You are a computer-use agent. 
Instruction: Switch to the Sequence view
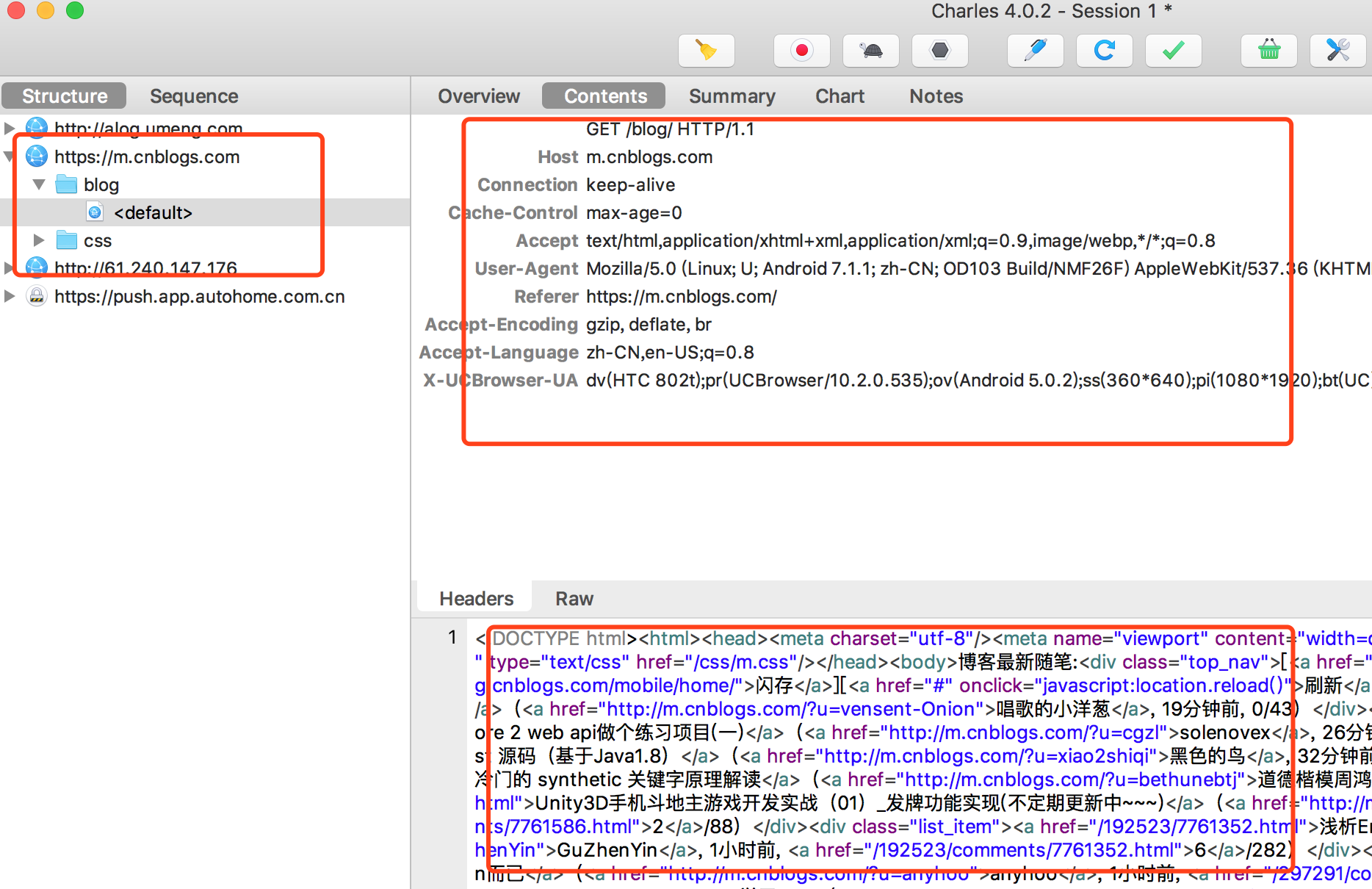click(194, 96)
